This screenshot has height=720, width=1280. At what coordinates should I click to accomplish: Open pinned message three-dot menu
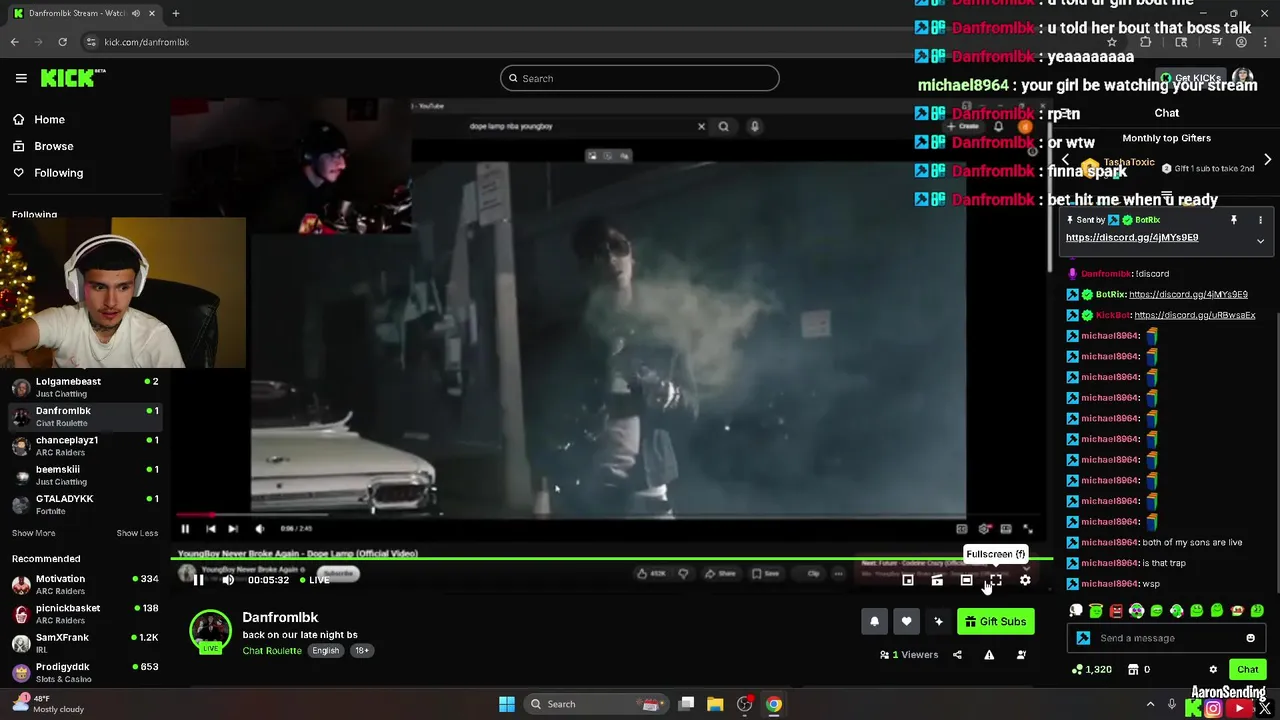pos(1260,220)
